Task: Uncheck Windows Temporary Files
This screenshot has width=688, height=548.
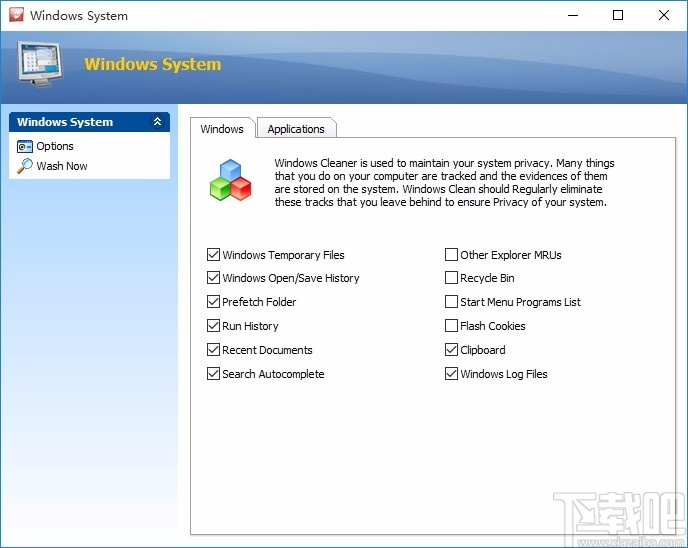Action: click(213, 254)
